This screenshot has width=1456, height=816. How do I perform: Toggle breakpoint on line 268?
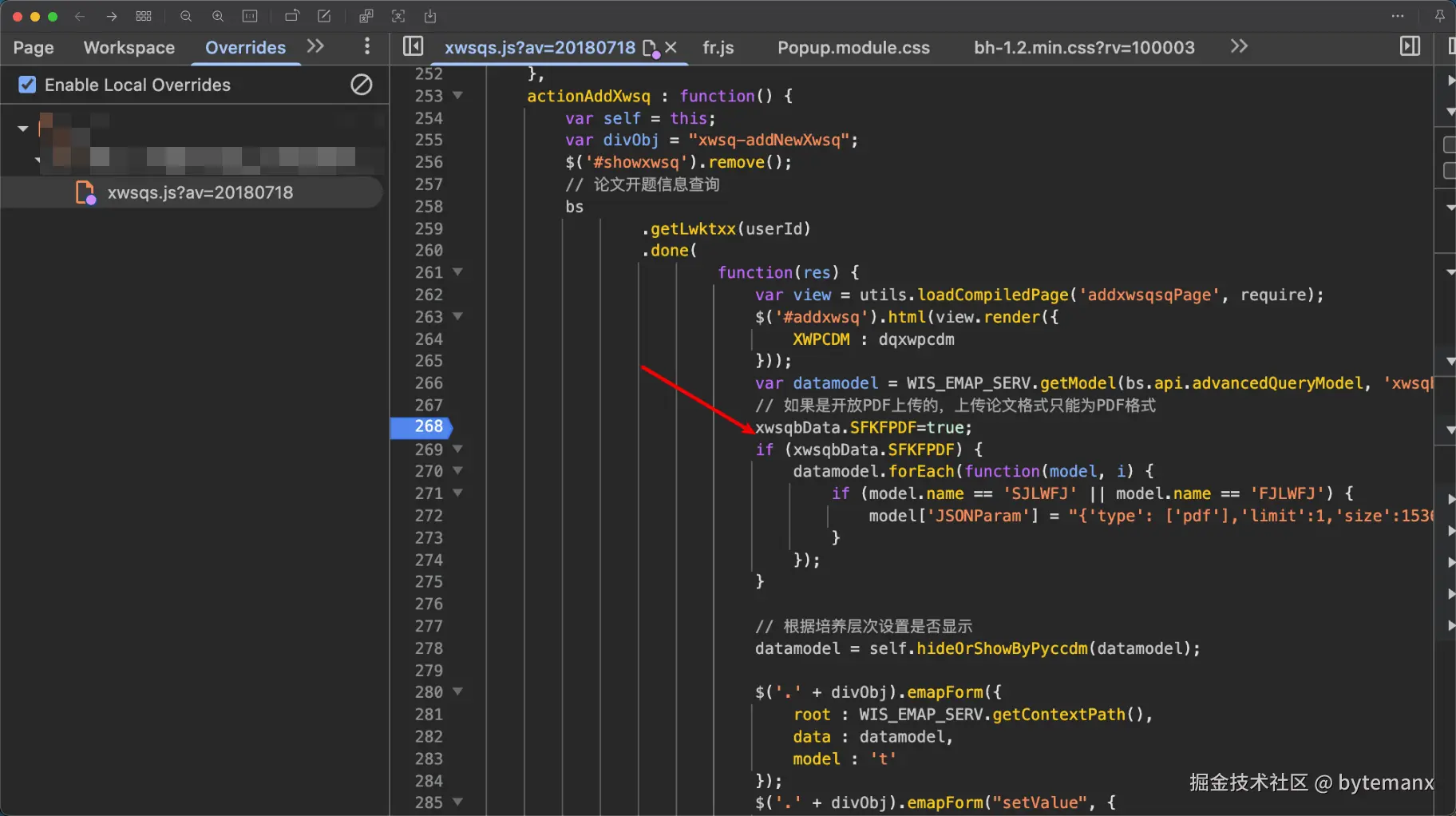[x=429, y=427]
